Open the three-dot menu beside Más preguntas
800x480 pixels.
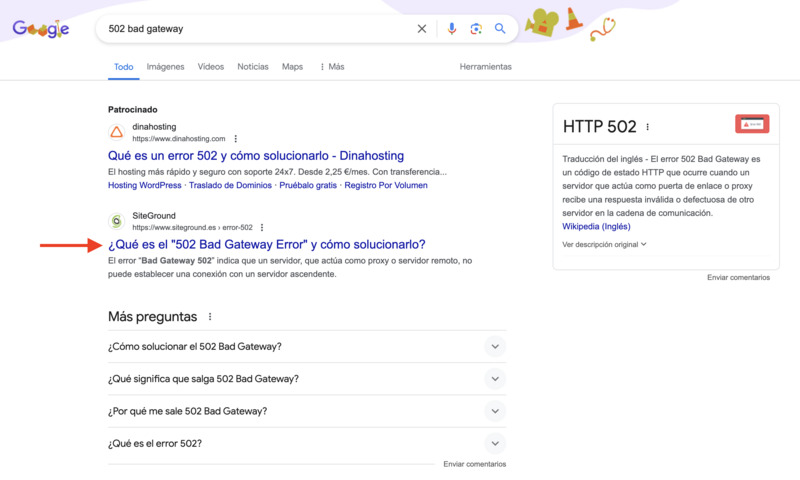click(210, 317)
